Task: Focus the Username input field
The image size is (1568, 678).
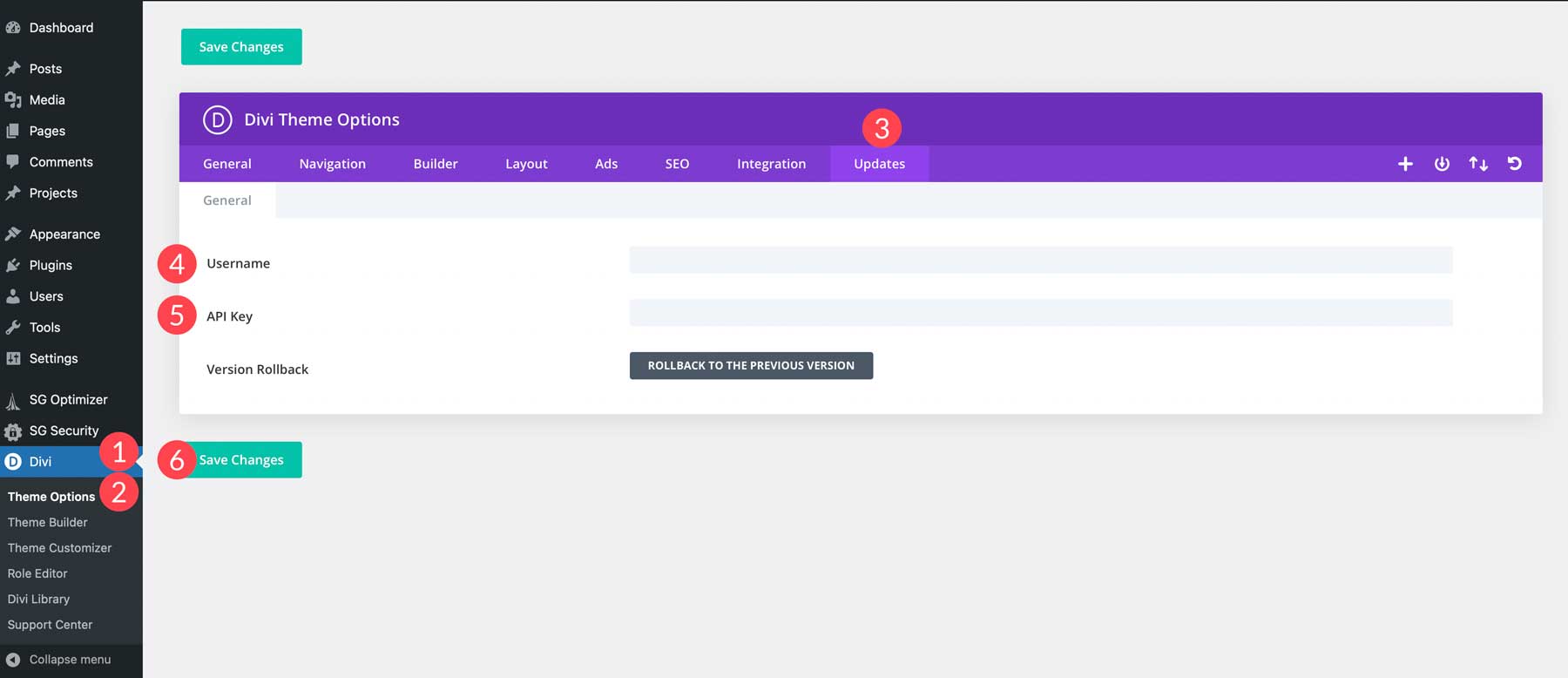Action: pyautogui.click(x=1041, y=260)
